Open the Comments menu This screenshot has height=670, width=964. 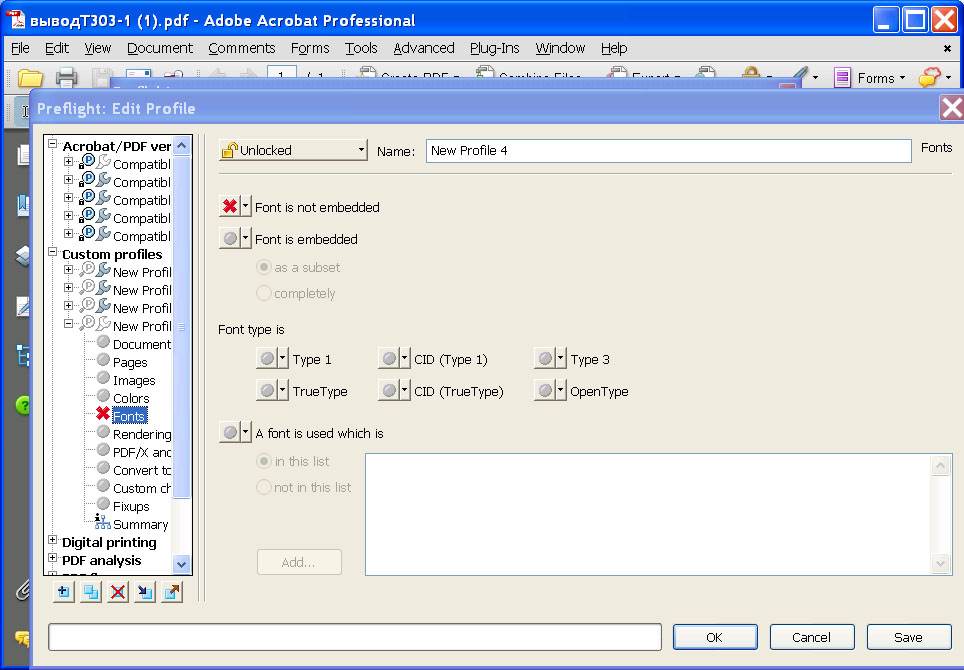pos(242,48)
